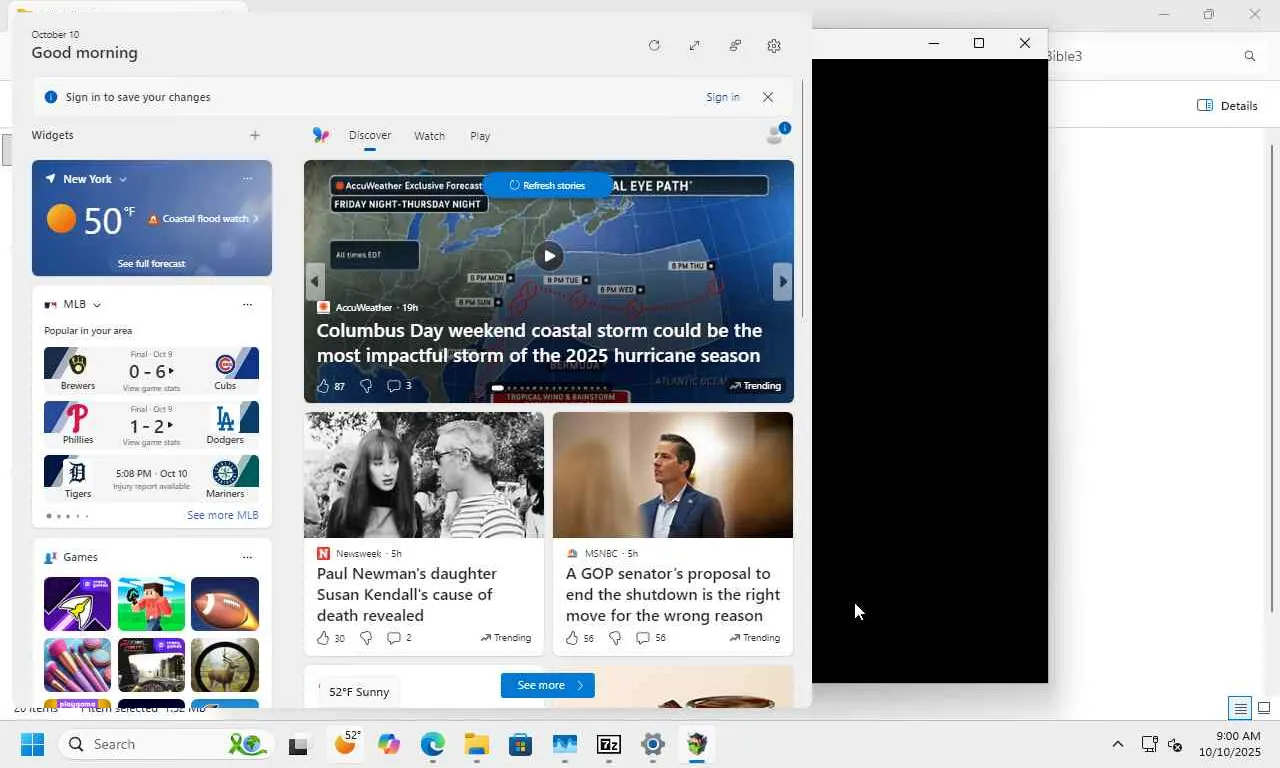Viewport: 1280px width, 768px height.
Task: Open more options for Games widget
Action: point(247,558)
